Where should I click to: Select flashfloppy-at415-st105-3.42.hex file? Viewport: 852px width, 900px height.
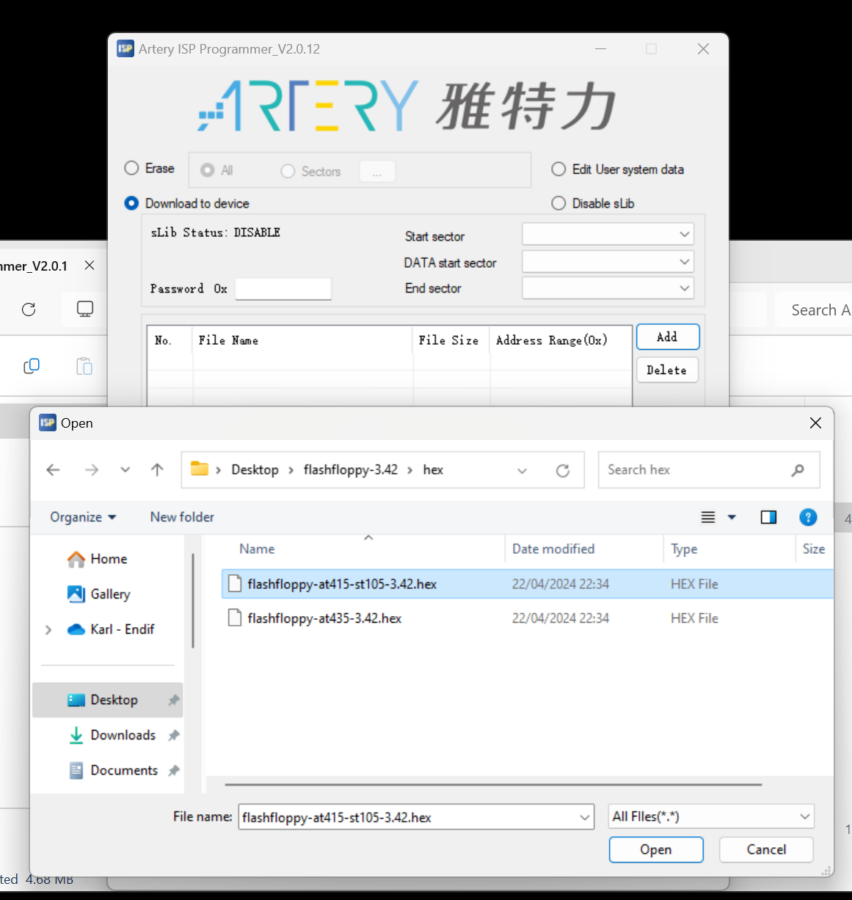(527, 584)
